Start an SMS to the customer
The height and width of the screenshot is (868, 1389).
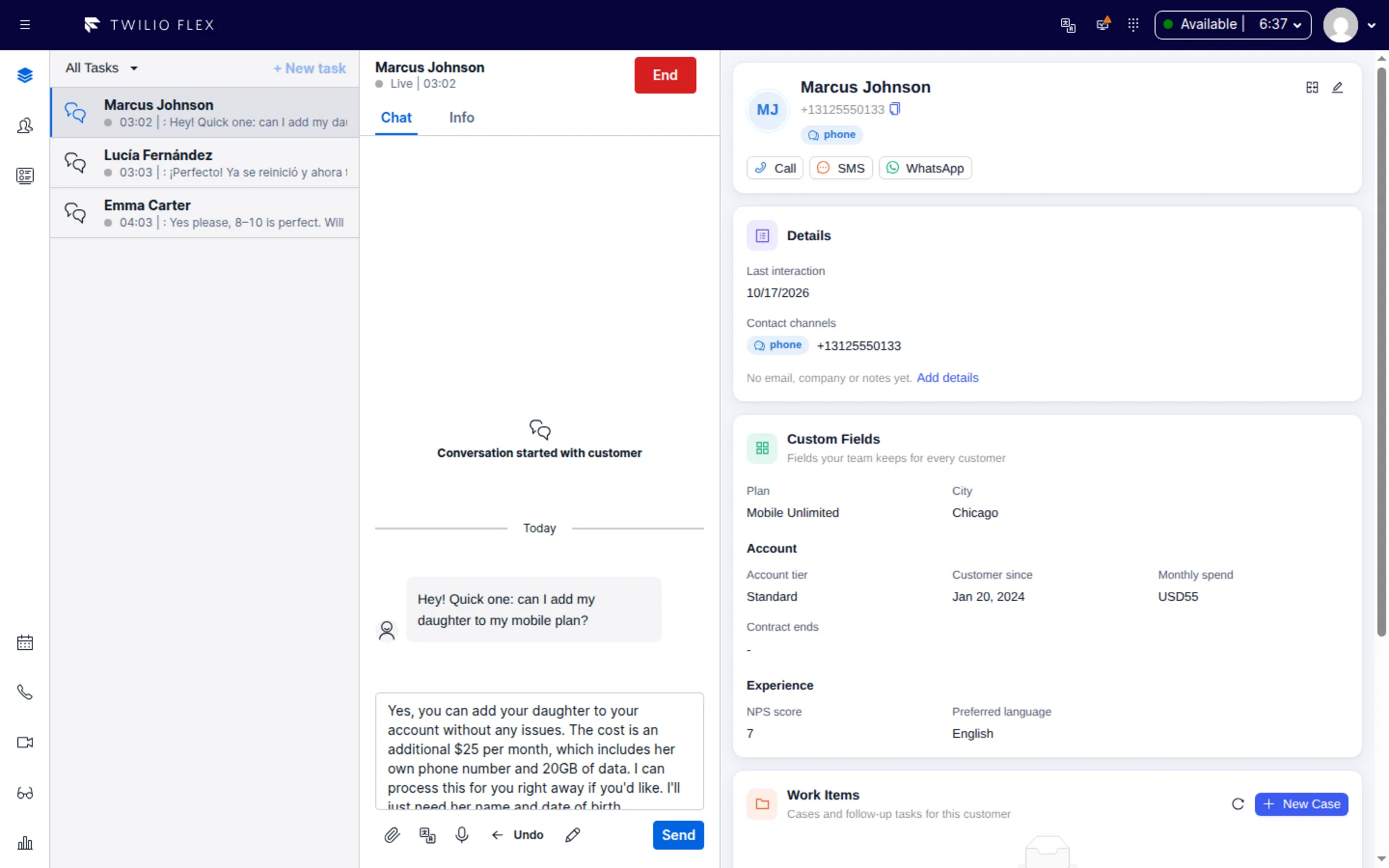point(841,168)
